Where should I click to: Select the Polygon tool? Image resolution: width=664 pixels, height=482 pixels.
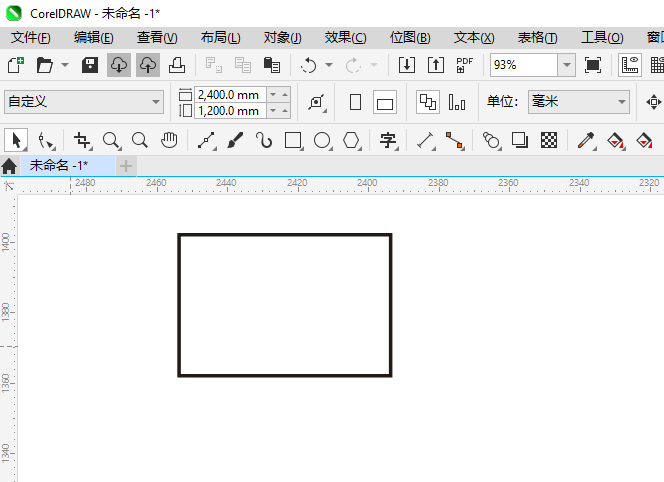point(351,140)
